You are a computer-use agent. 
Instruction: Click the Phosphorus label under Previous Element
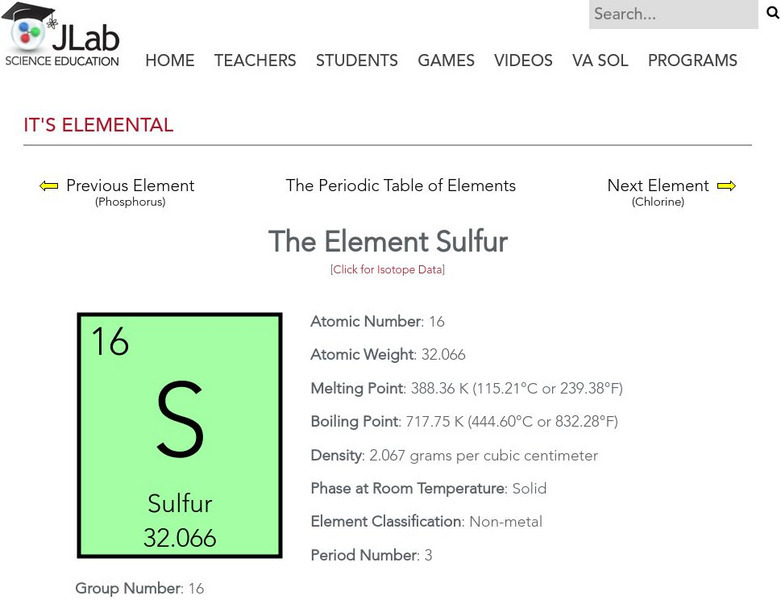[130, 202]
